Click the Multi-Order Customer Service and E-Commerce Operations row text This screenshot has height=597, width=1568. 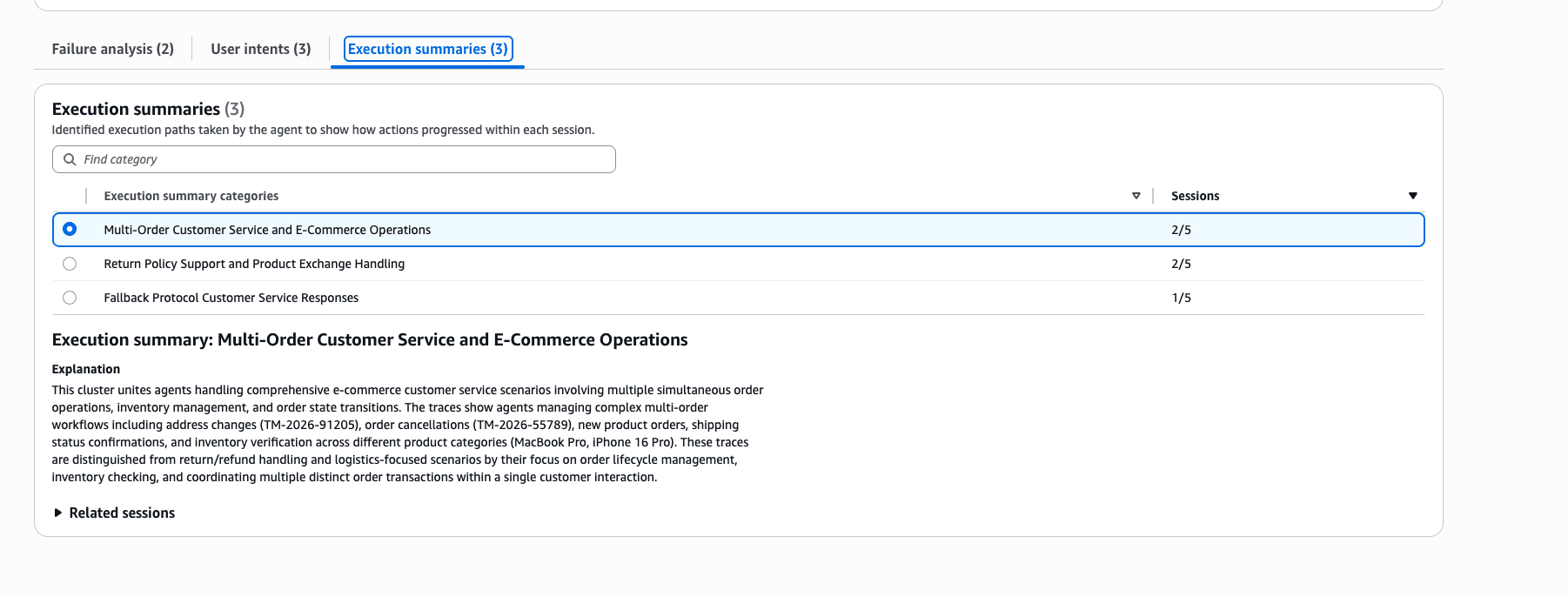pyautogui.click(x=267, y=230)
